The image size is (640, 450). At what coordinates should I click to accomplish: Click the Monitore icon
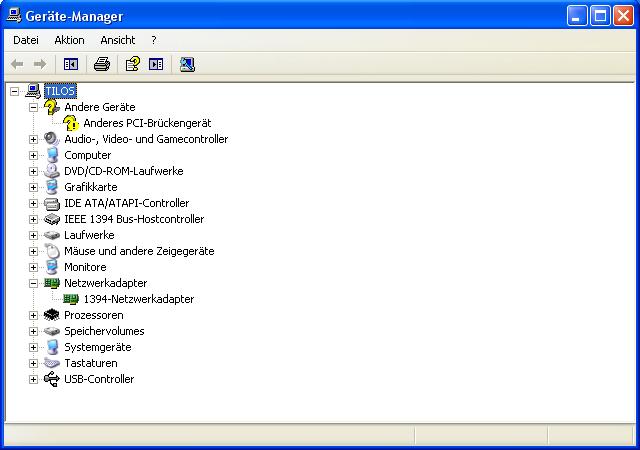52,267
